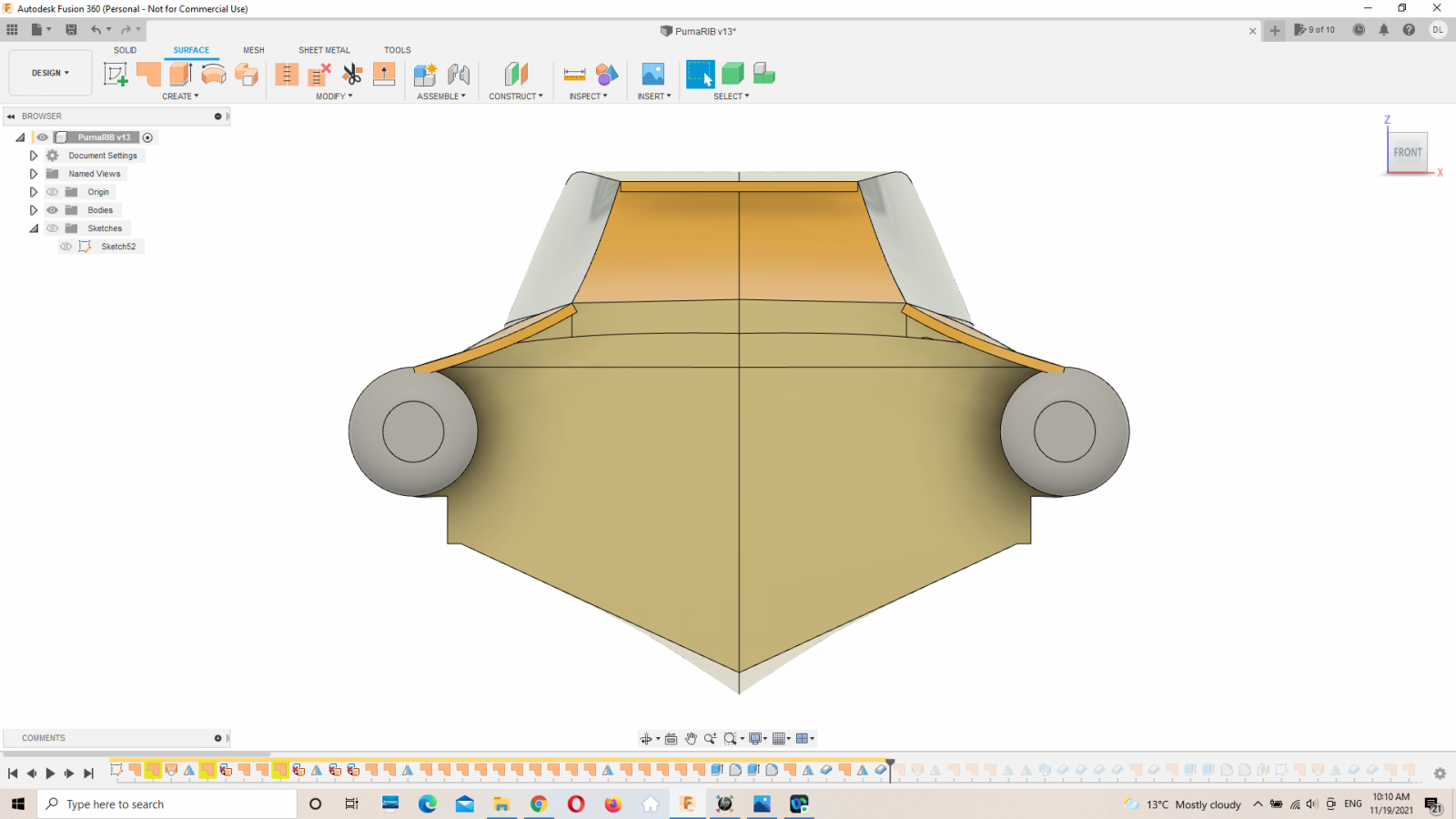Click the Look At navigation icon

[x=671, y=739]
